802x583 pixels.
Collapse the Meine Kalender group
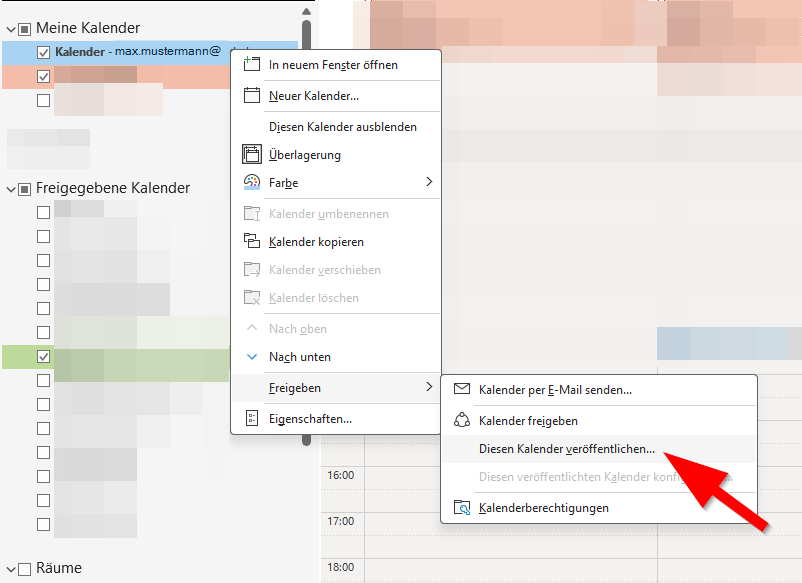click(9, 28)
